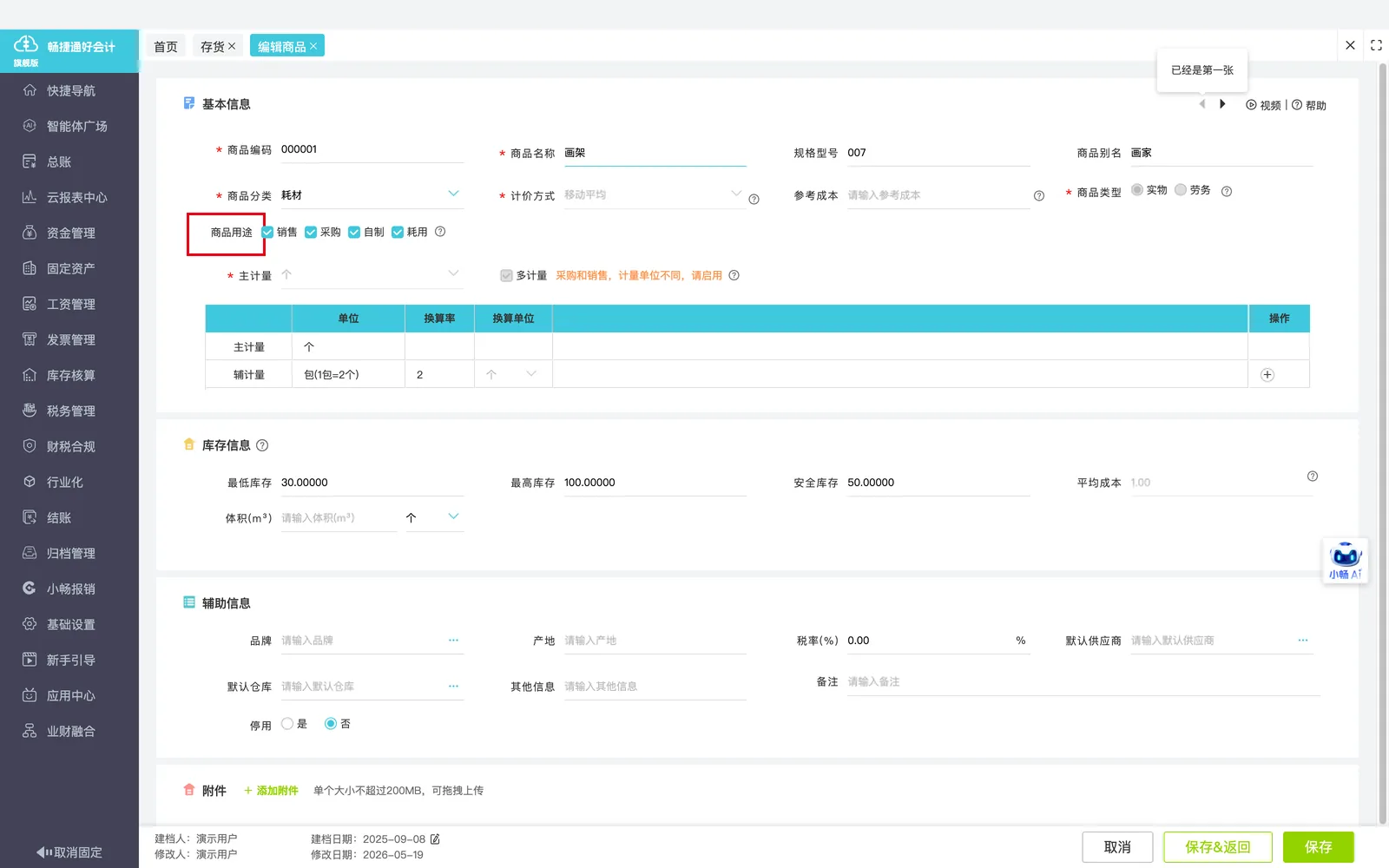Select 是 for 停用 option
This screenshot has width=1389, height=868.
pyautogui.click(x=287, y=724)
